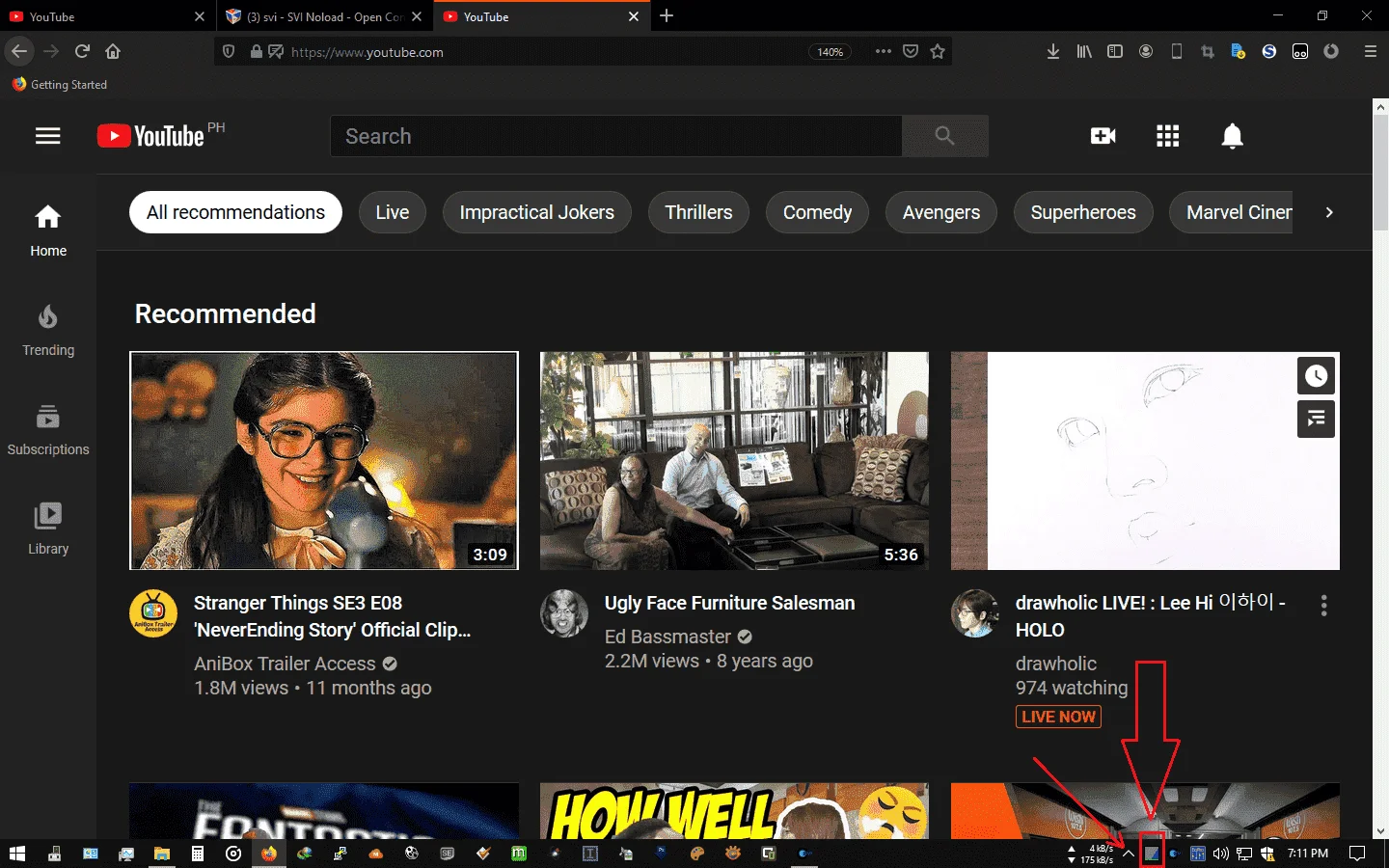Open the Stranger Things SE3 E08 video title

pyautogui.click(x=333, y=616)
